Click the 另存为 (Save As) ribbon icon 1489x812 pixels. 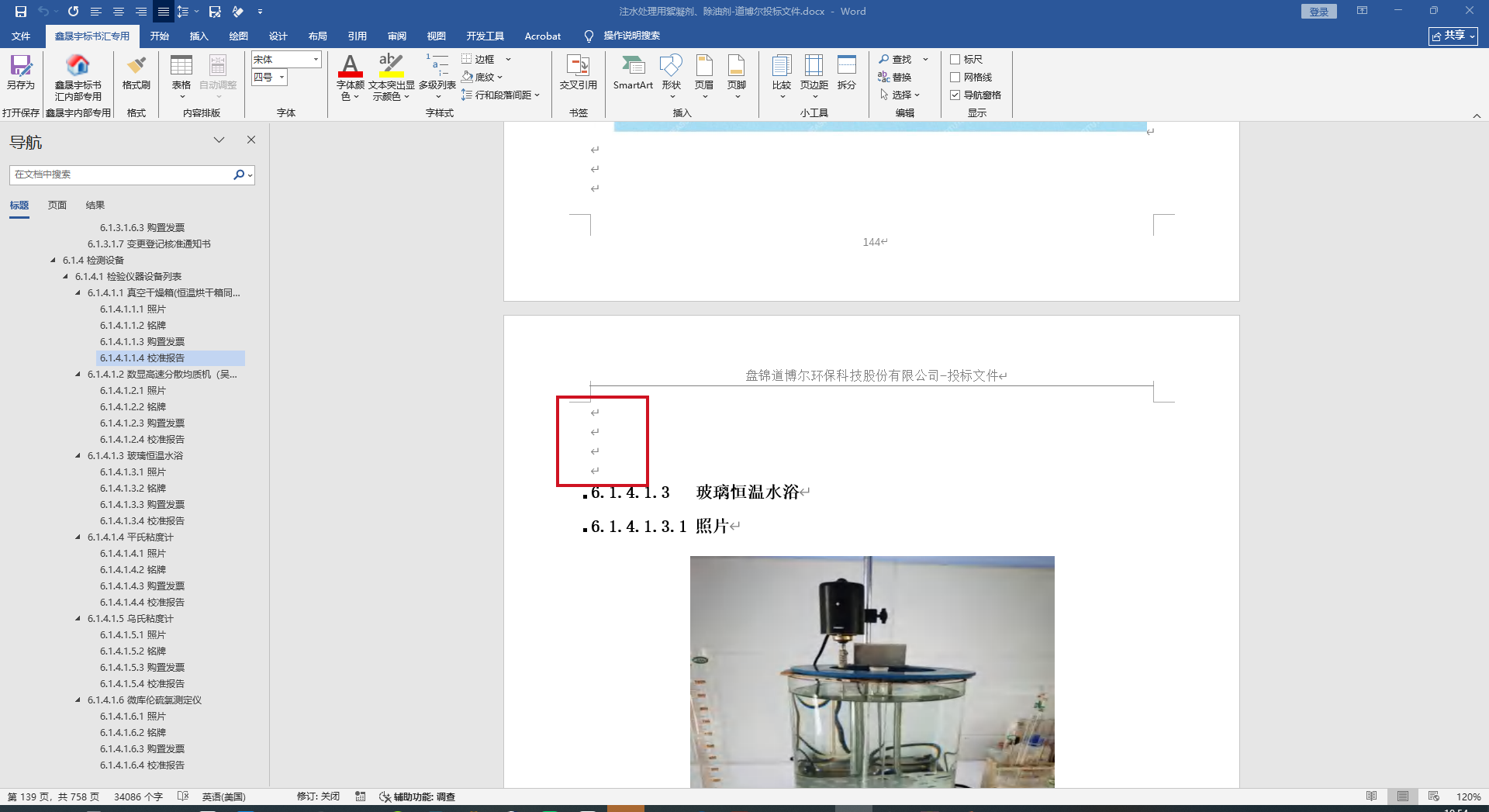pos(21,72)
